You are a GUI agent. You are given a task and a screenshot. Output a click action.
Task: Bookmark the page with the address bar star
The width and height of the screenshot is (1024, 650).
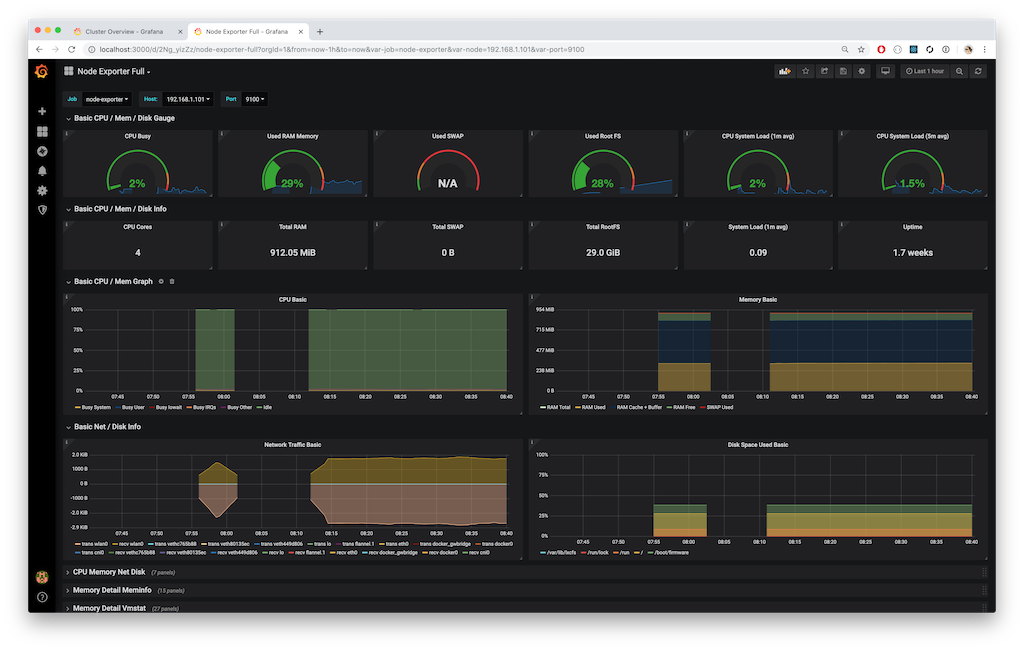(861, 50)
